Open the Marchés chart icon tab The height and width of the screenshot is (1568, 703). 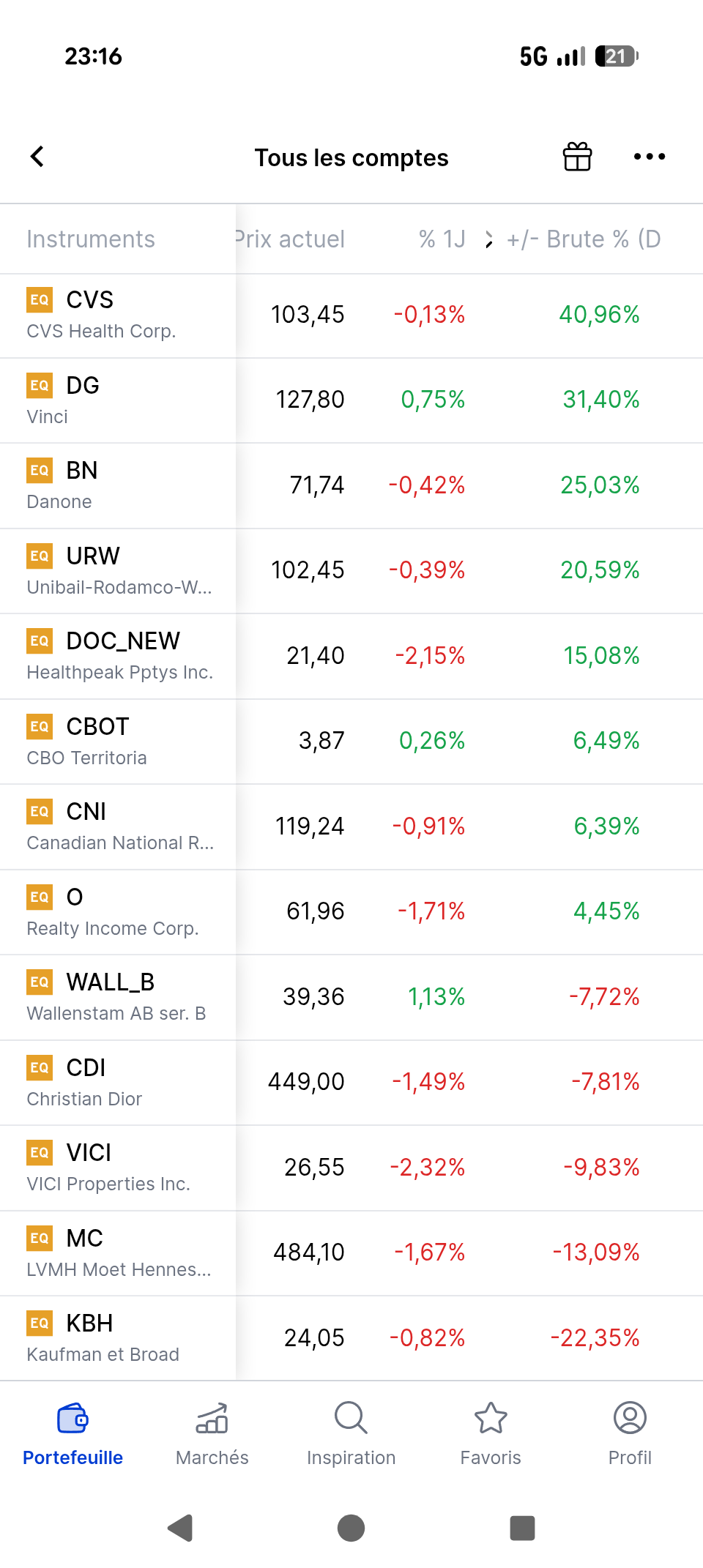(212, 1418)
